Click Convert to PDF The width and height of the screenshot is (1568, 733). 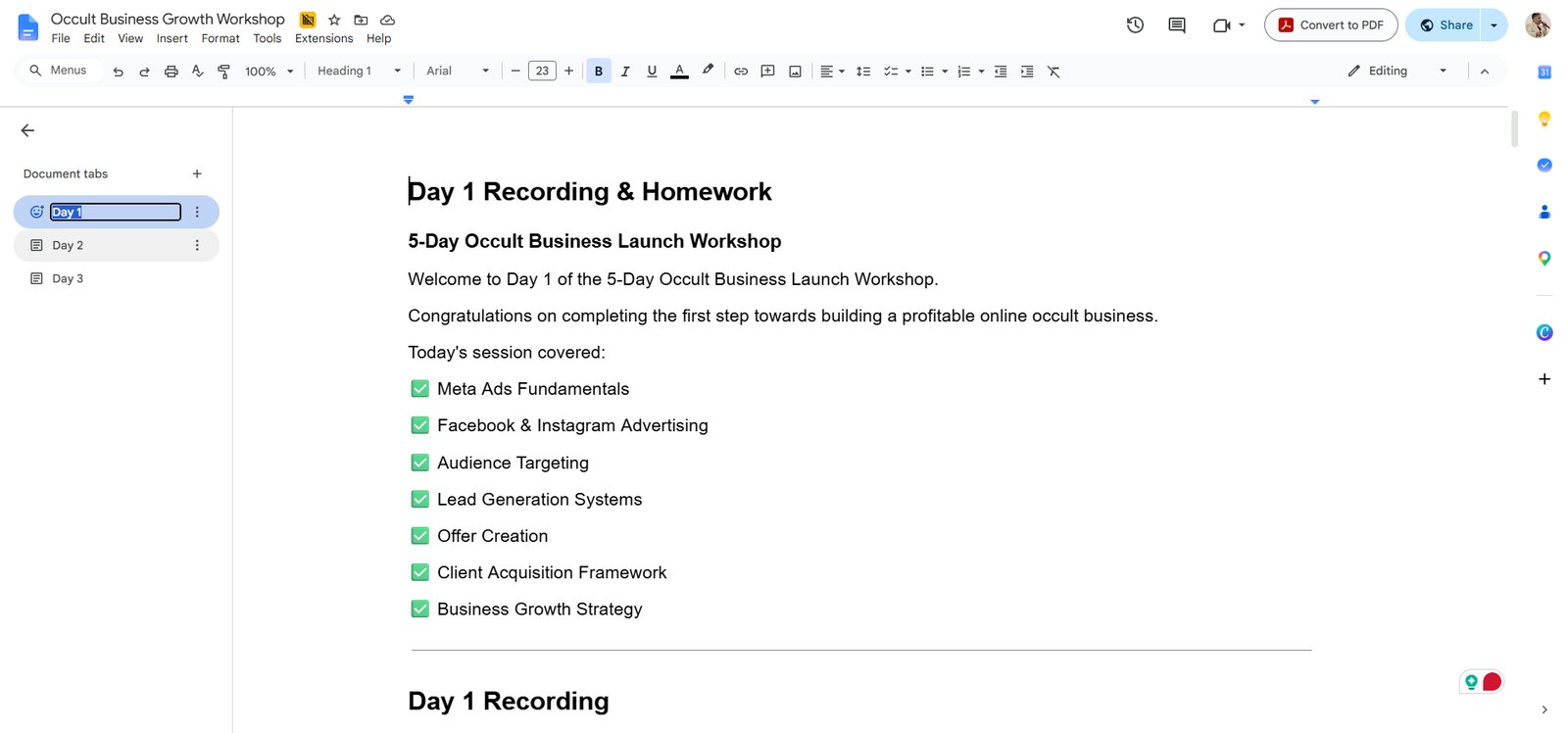pyautogui.click(x=1331, y=25)
